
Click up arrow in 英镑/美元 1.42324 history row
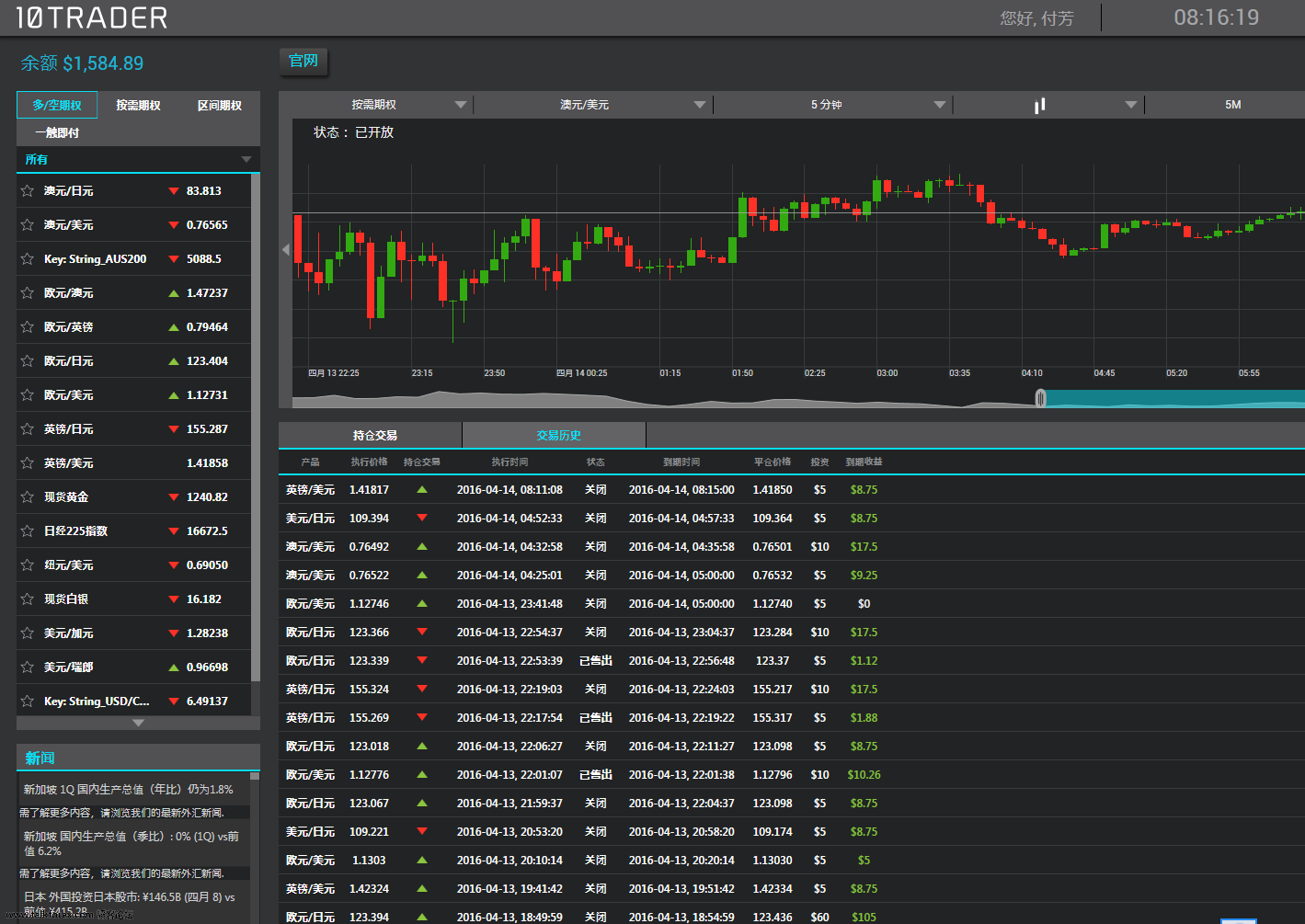pos(422,889)
